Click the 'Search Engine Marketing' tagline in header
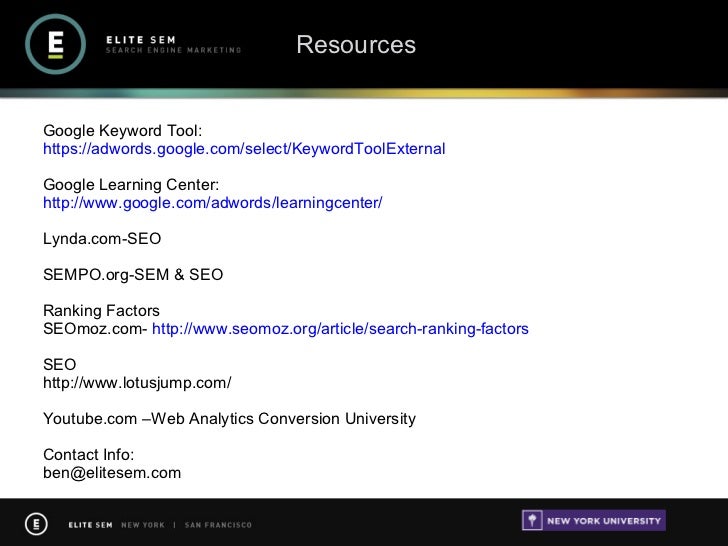728x546 pixels. (174, 50)
